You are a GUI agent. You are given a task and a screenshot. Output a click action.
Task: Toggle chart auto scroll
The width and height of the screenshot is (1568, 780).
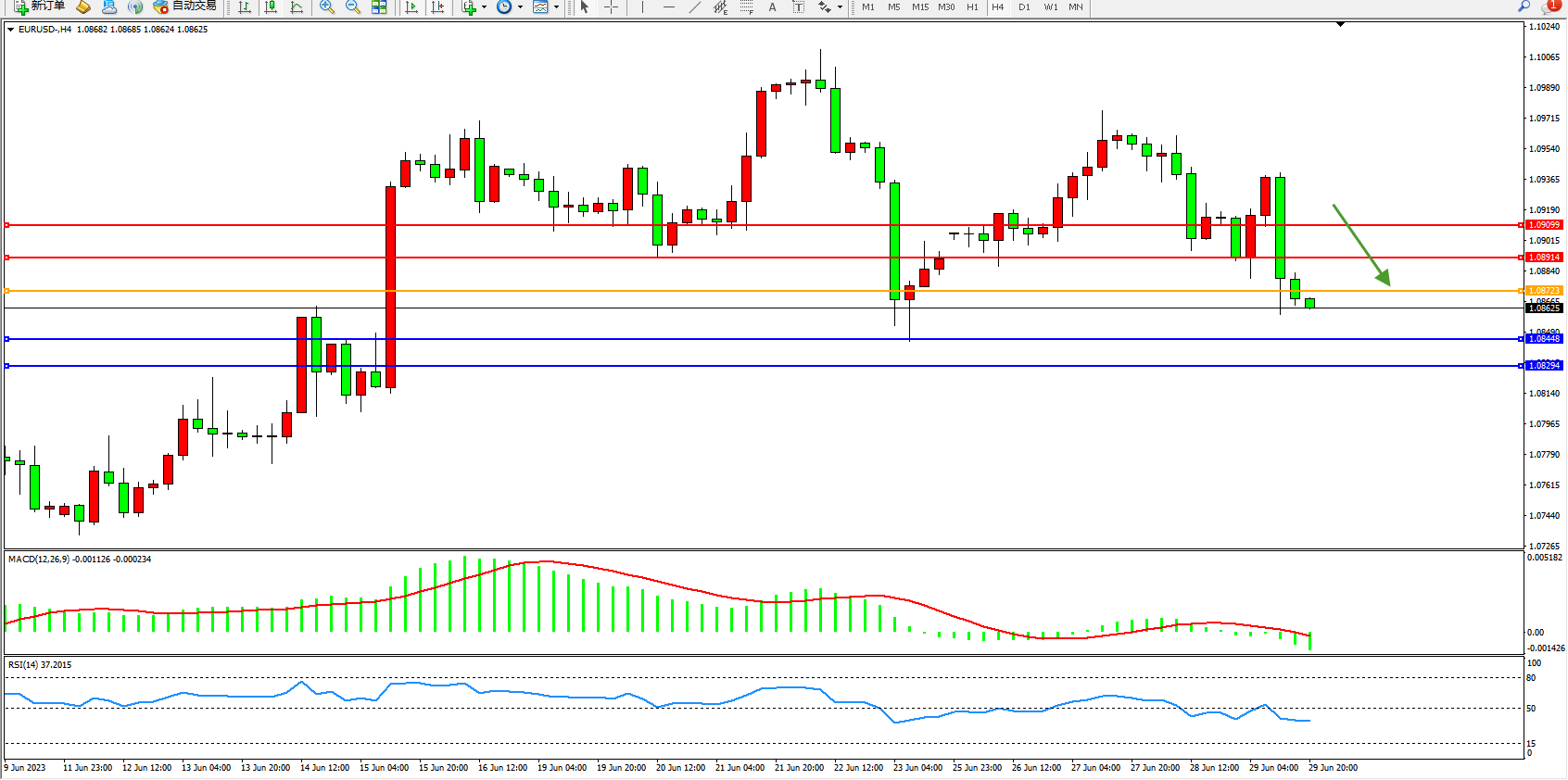[411, 6]
